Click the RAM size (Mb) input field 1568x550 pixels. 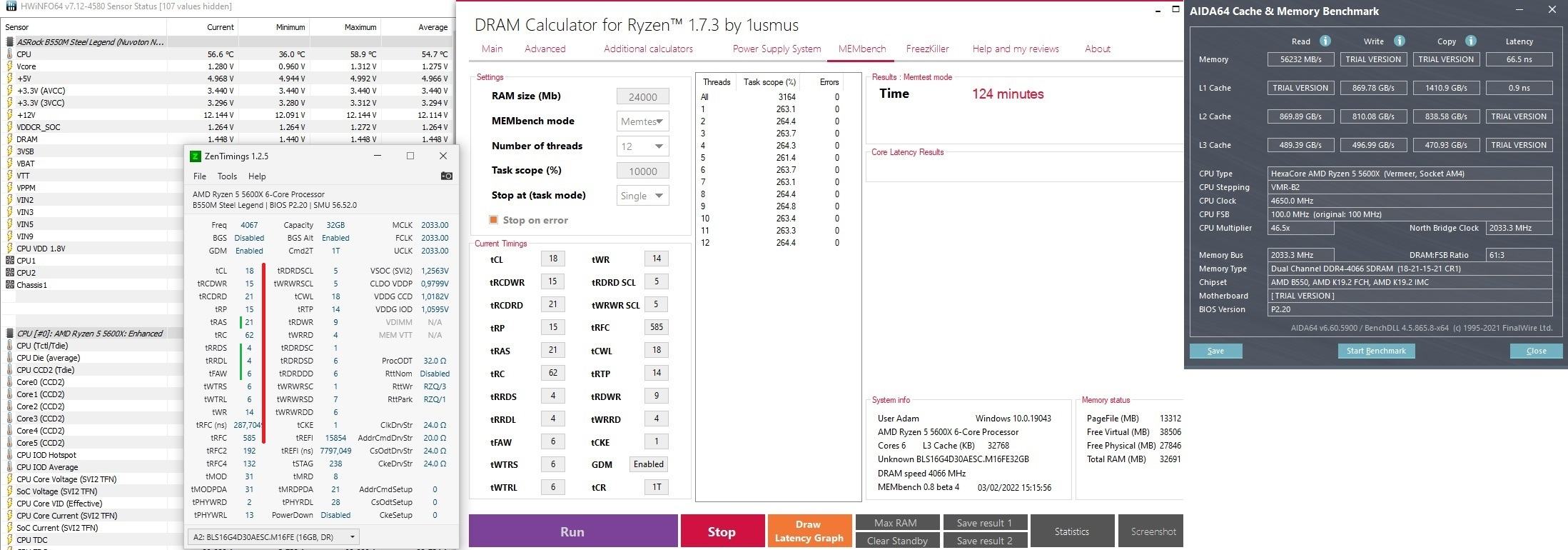(x=642, y=96)
